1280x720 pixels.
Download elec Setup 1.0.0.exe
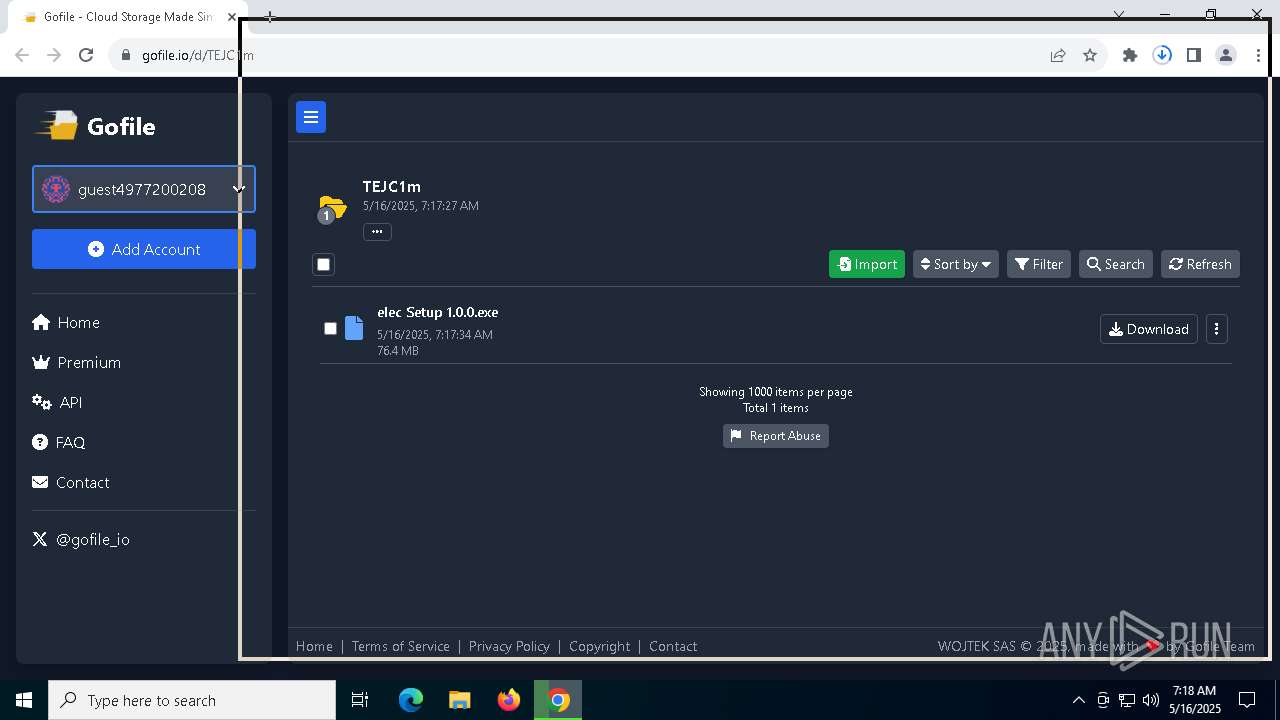pos(1148,329)
